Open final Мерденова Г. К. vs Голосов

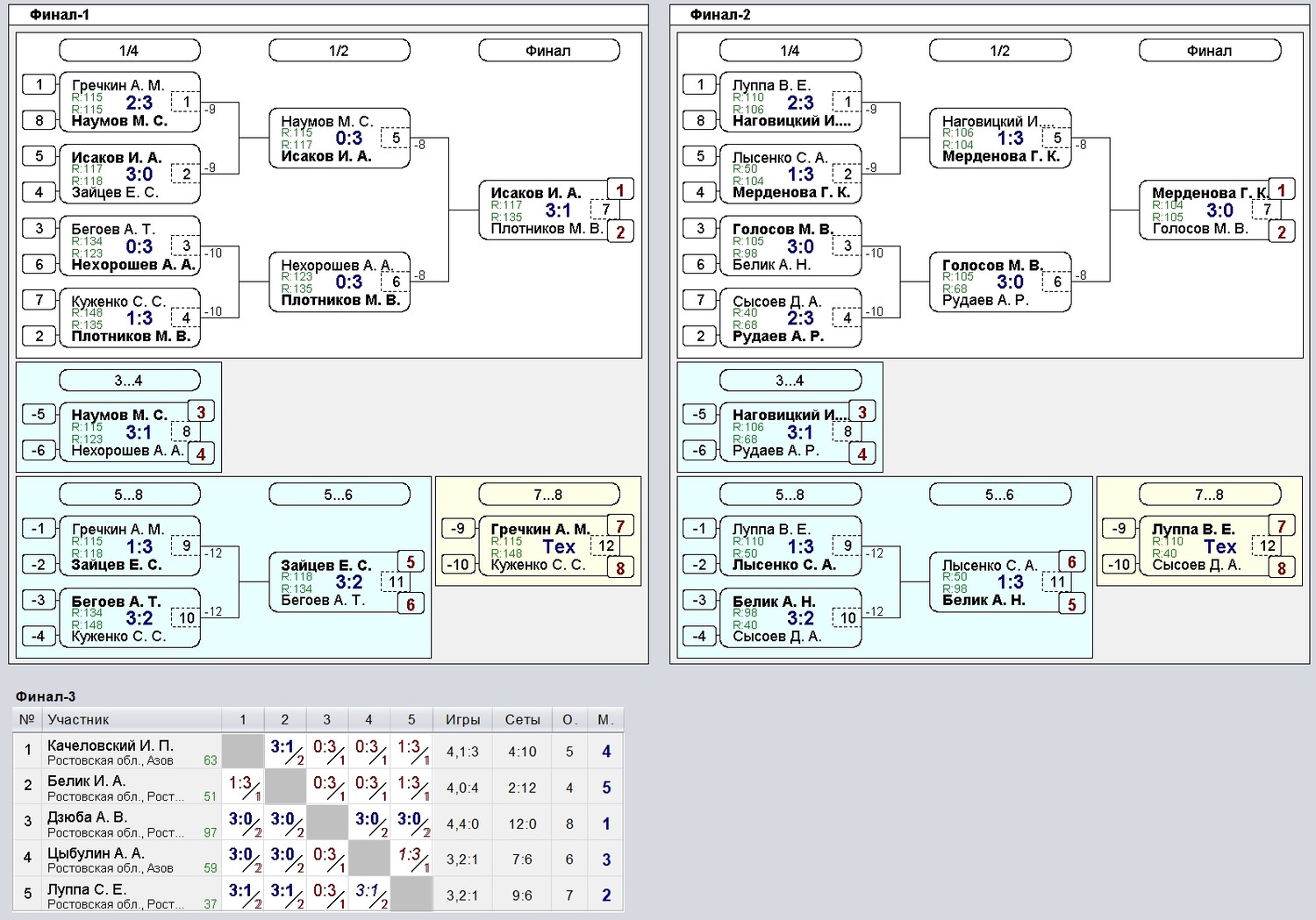[x=1209, y=210]
